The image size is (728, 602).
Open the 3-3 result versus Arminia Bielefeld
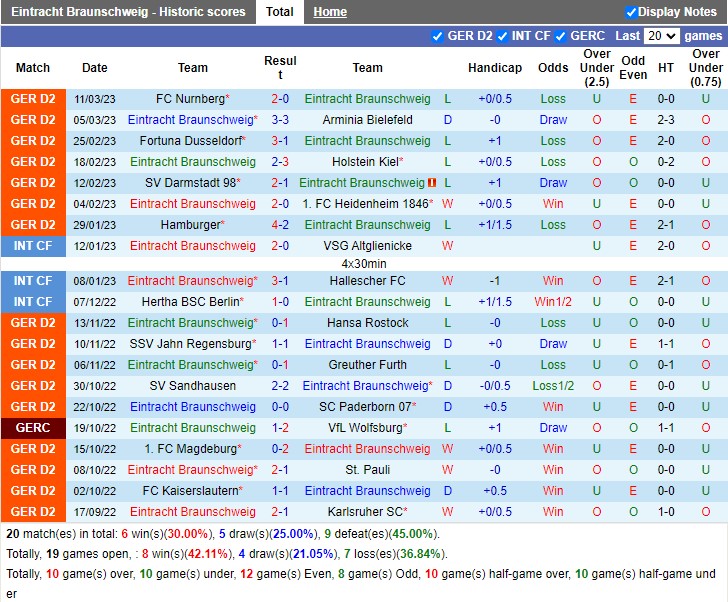point(280,120)
